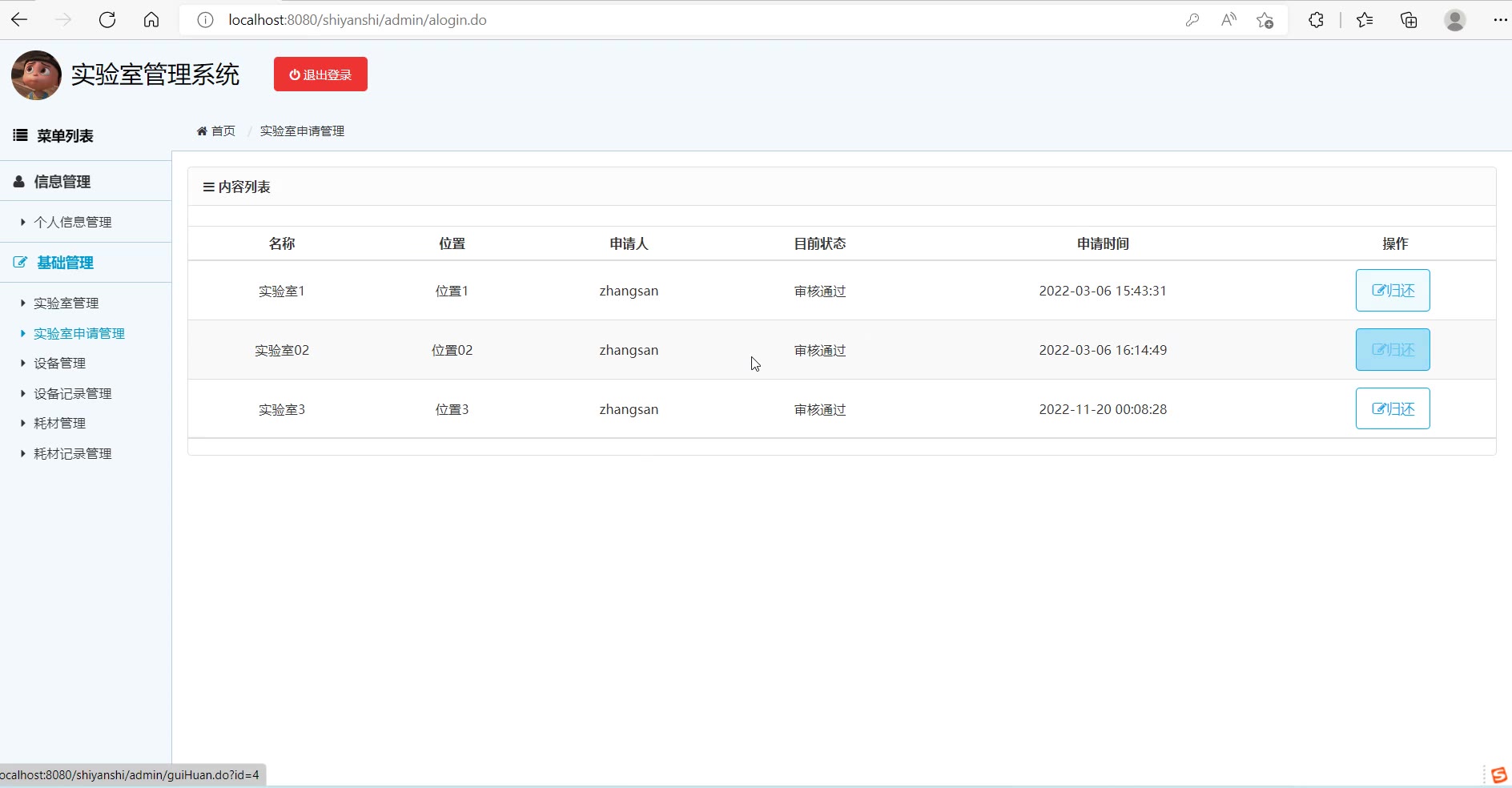Screen dimensions: 1512x788
Task: Click the 内容列表 panel heading
Action: [x=237, y=187]
